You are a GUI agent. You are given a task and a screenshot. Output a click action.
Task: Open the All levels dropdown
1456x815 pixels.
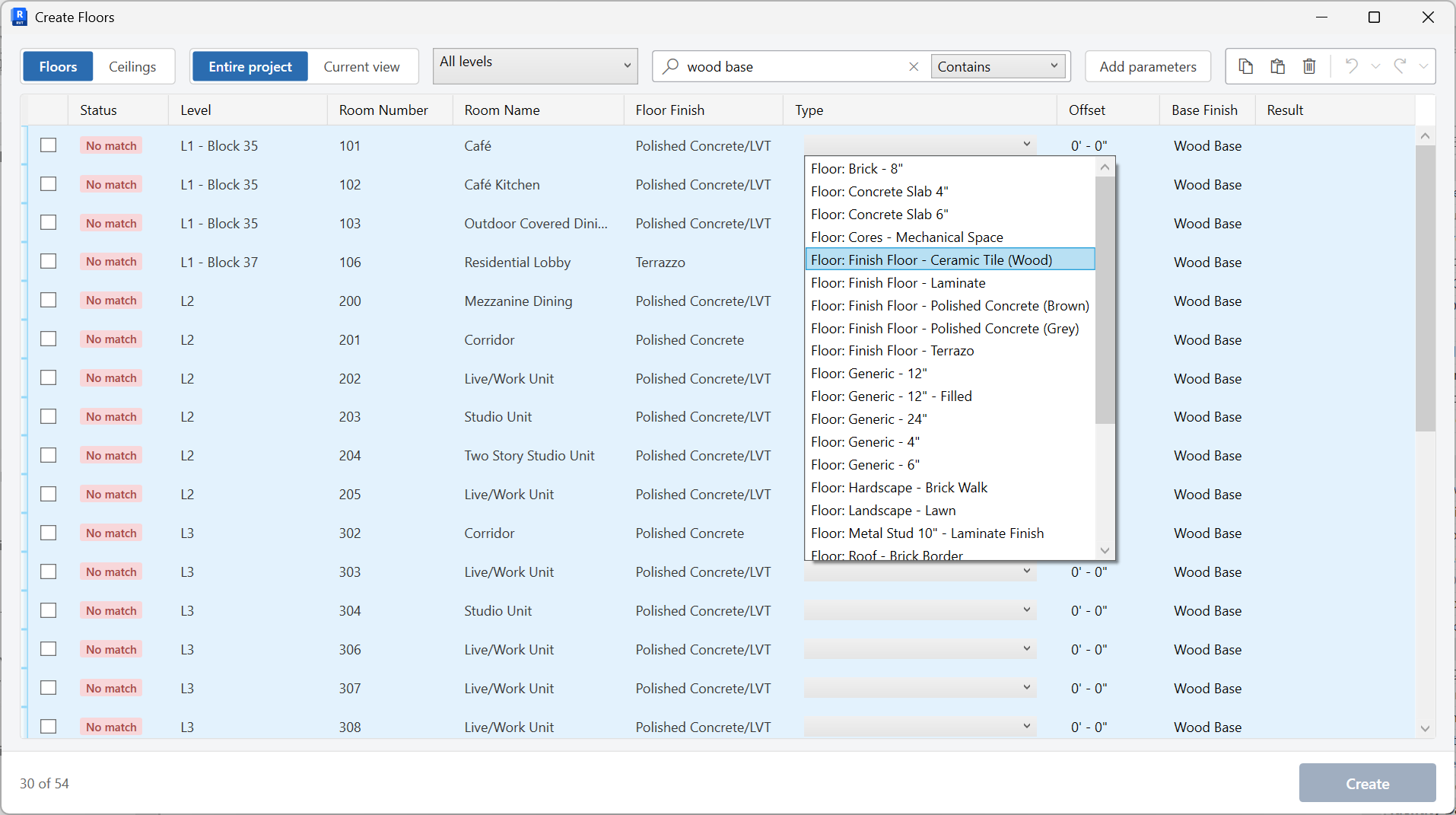(x=536, y=66)
